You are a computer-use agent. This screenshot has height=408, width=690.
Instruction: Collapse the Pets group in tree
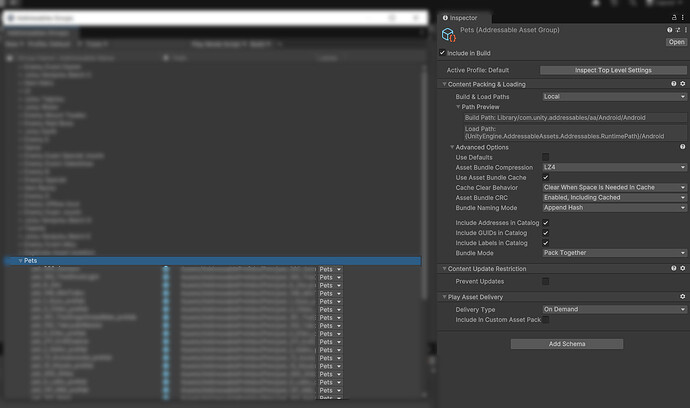[20, 261]
